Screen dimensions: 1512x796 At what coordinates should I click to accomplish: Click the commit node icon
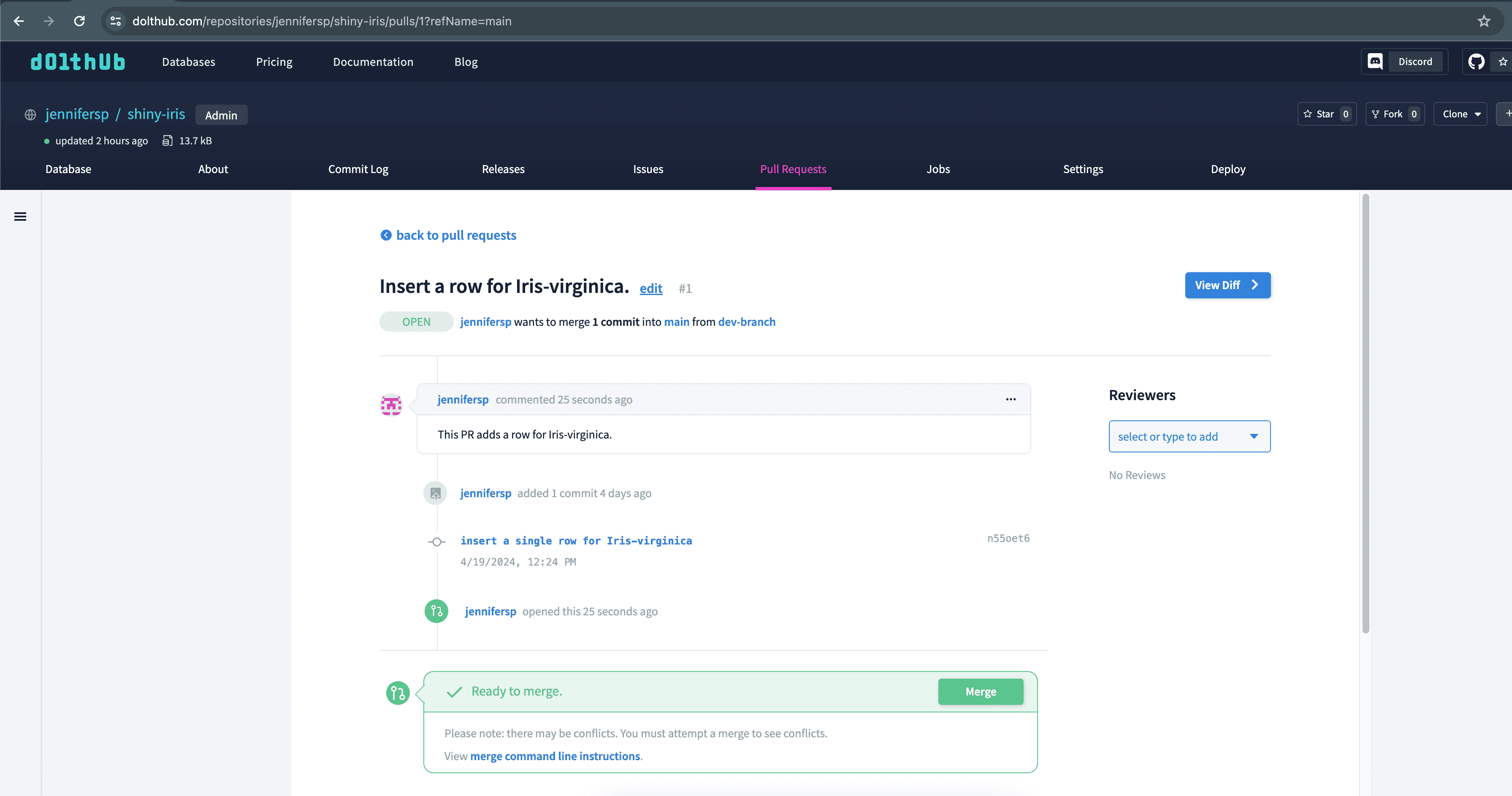pyautogui.click(x=436, y=542)
